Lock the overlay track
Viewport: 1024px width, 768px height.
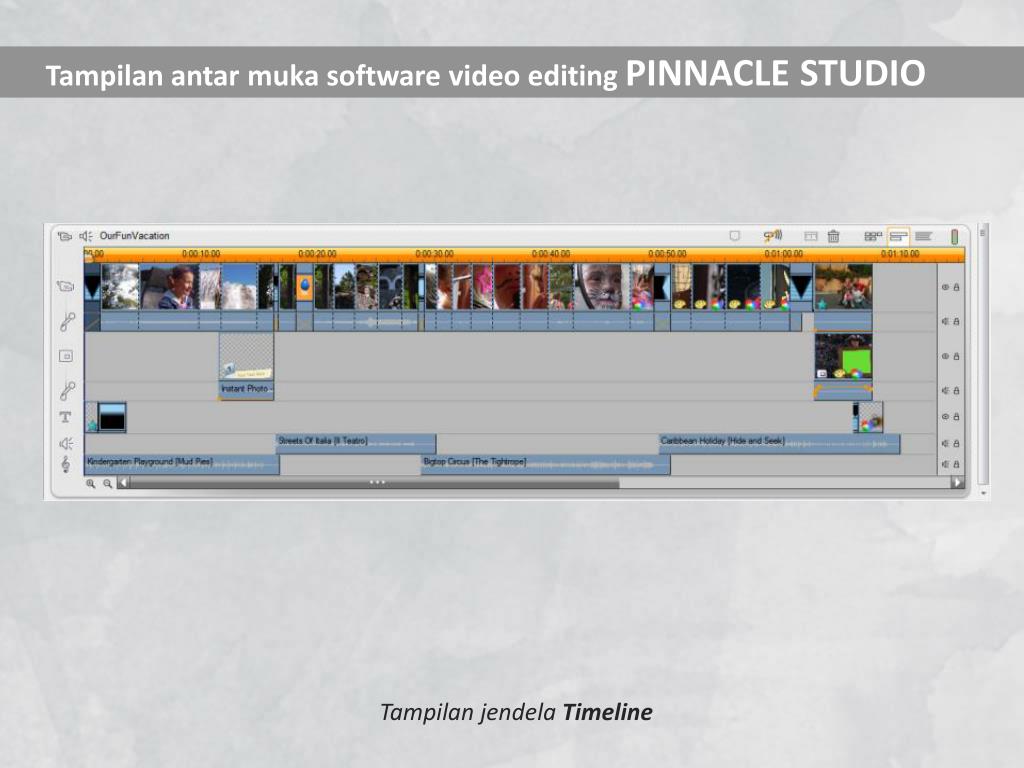957,356
